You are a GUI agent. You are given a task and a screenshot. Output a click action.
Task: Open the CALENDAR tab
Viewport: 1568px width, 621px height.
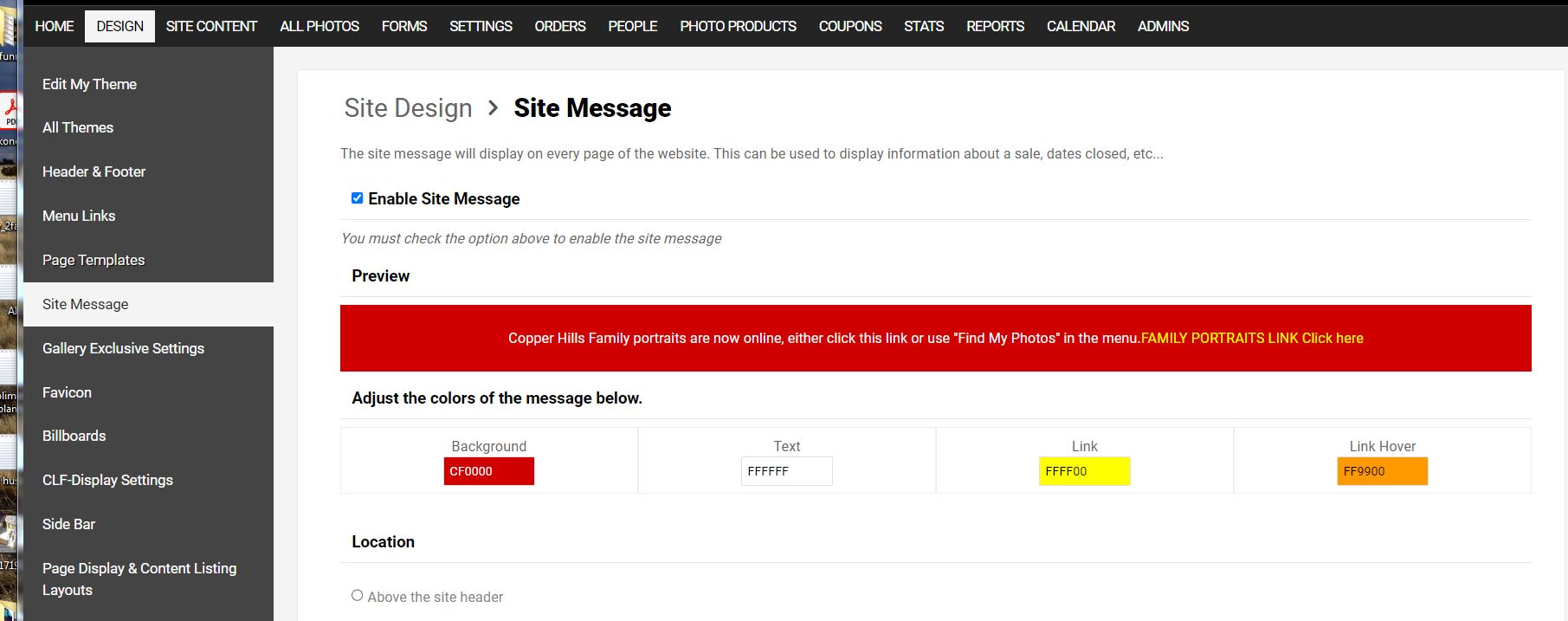click(1081, 26)
